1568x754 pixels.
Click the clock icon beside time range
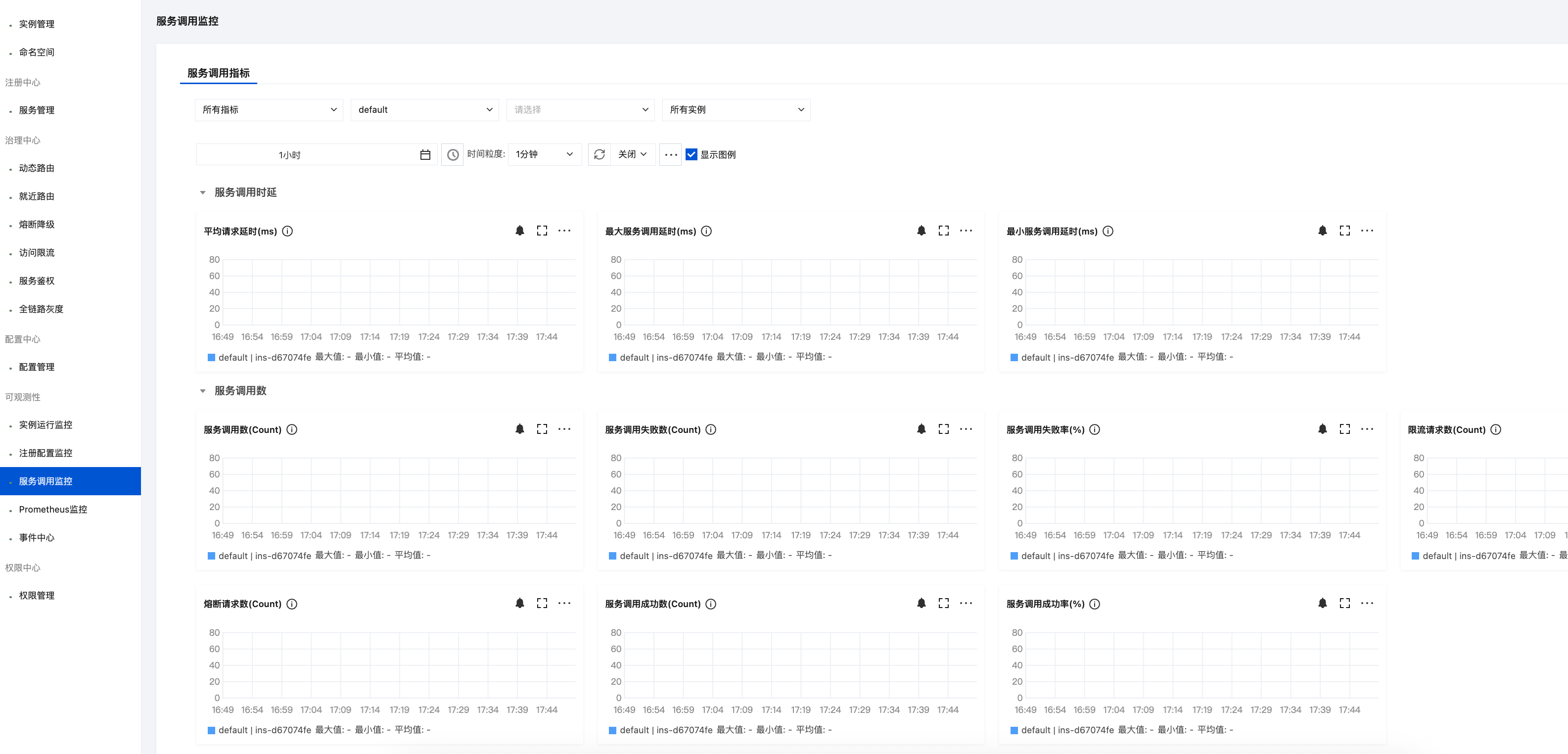452,155
